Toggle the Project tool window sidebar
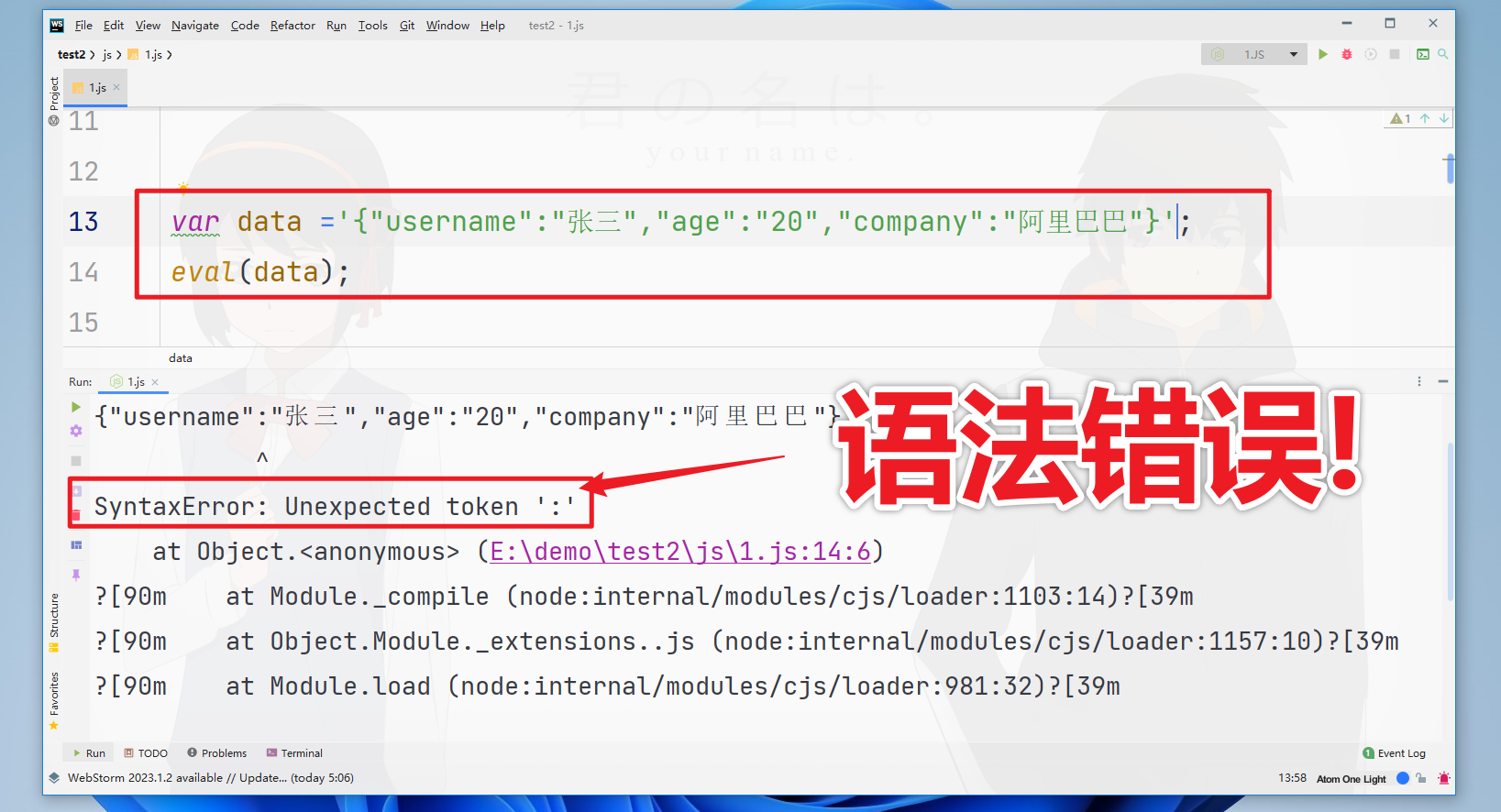1501x812 pixels. click(54, 93)
